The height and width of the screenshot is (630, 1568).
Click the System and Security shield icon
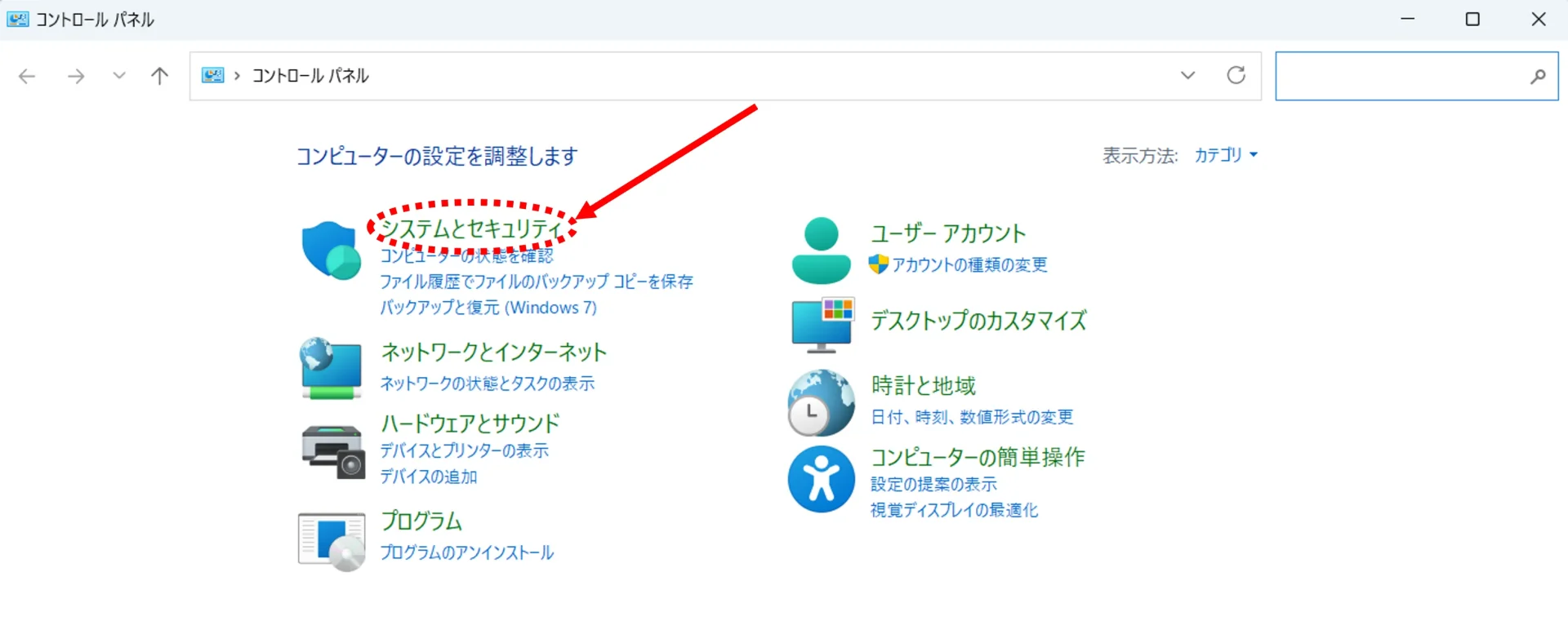(x=331, y=250)
